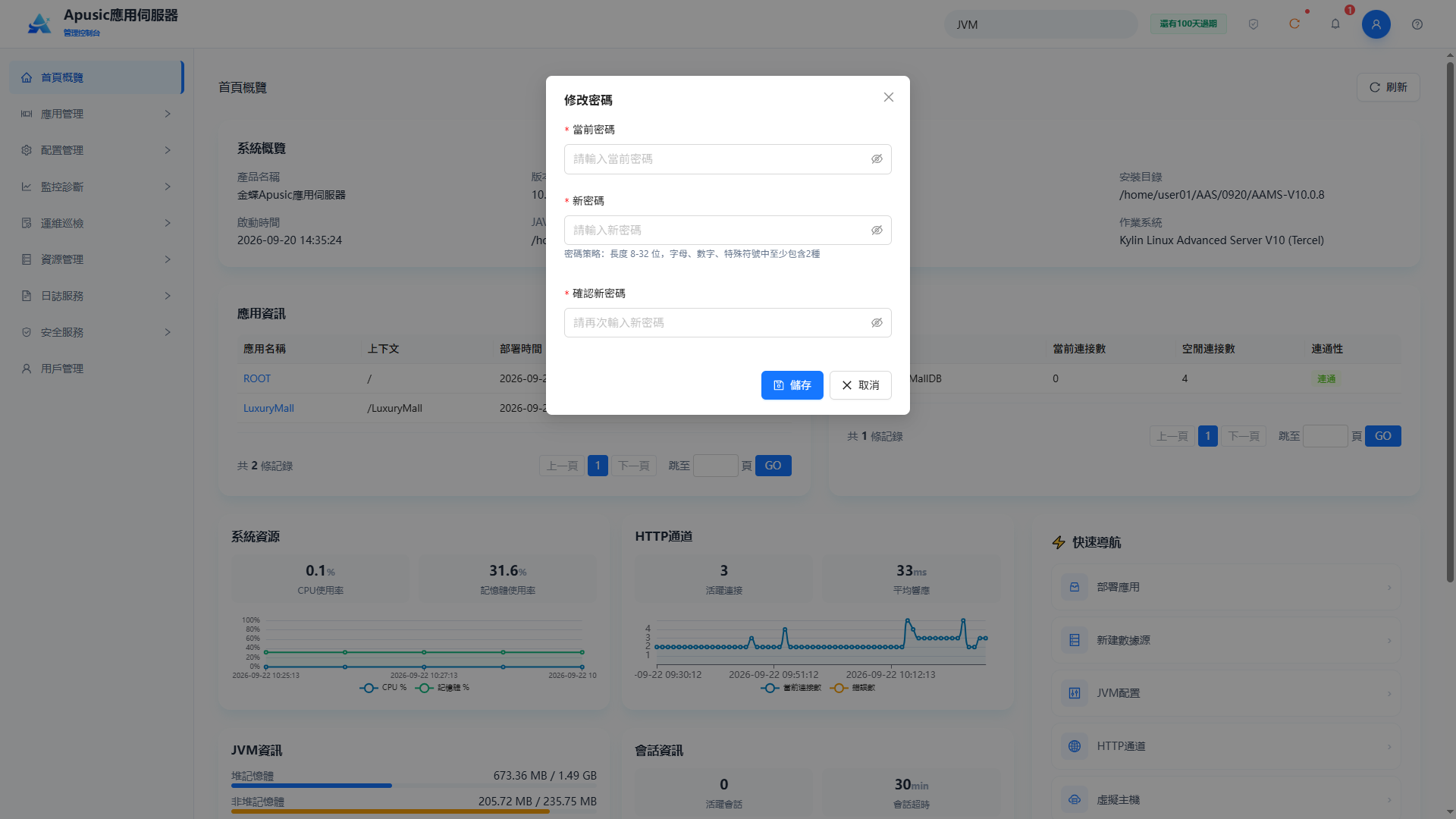Expand 安全服務 sidebar menu
Image resolution: width=1456 pixels, height=819 pixels.
pos(96,332)
